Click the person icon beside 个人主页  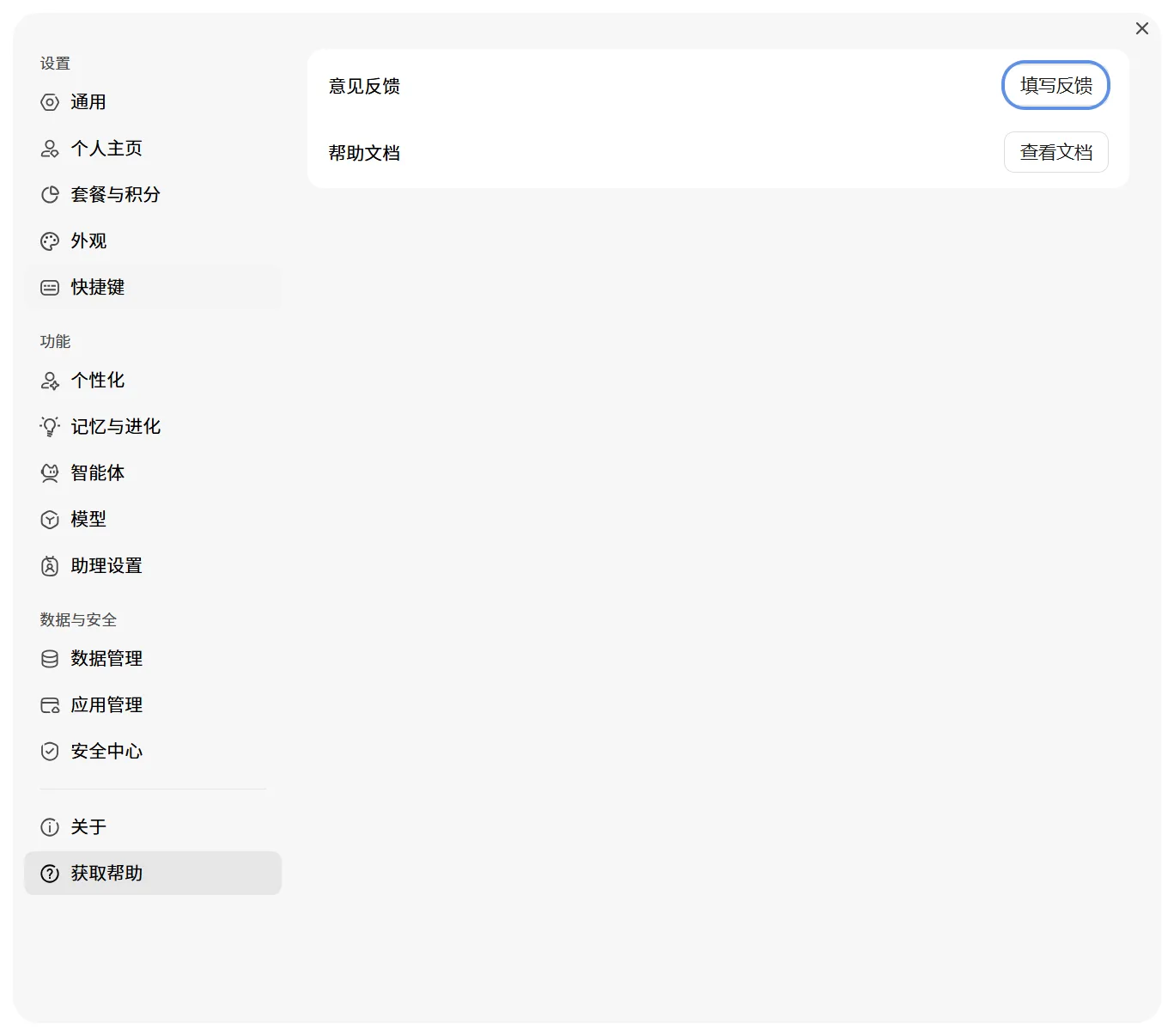point(50,149)
